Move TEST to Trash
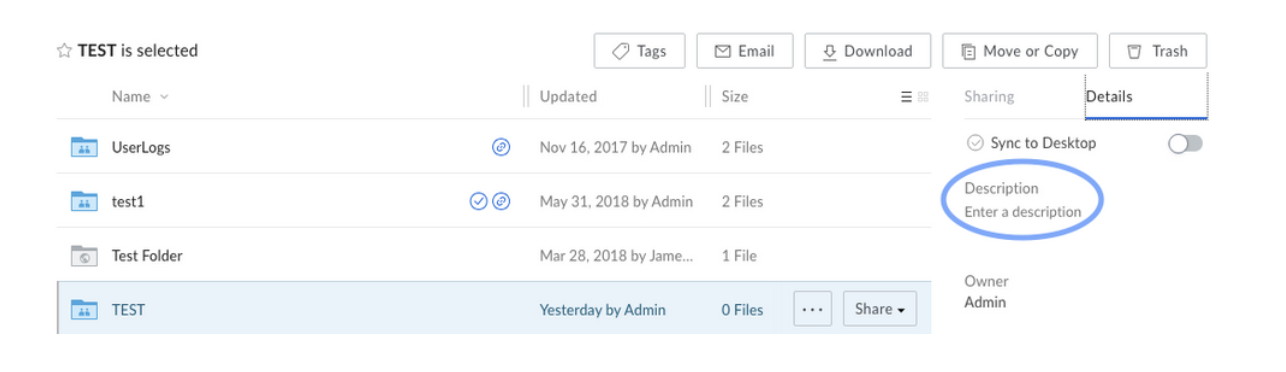The image size is (1286, 372). 1157,51
